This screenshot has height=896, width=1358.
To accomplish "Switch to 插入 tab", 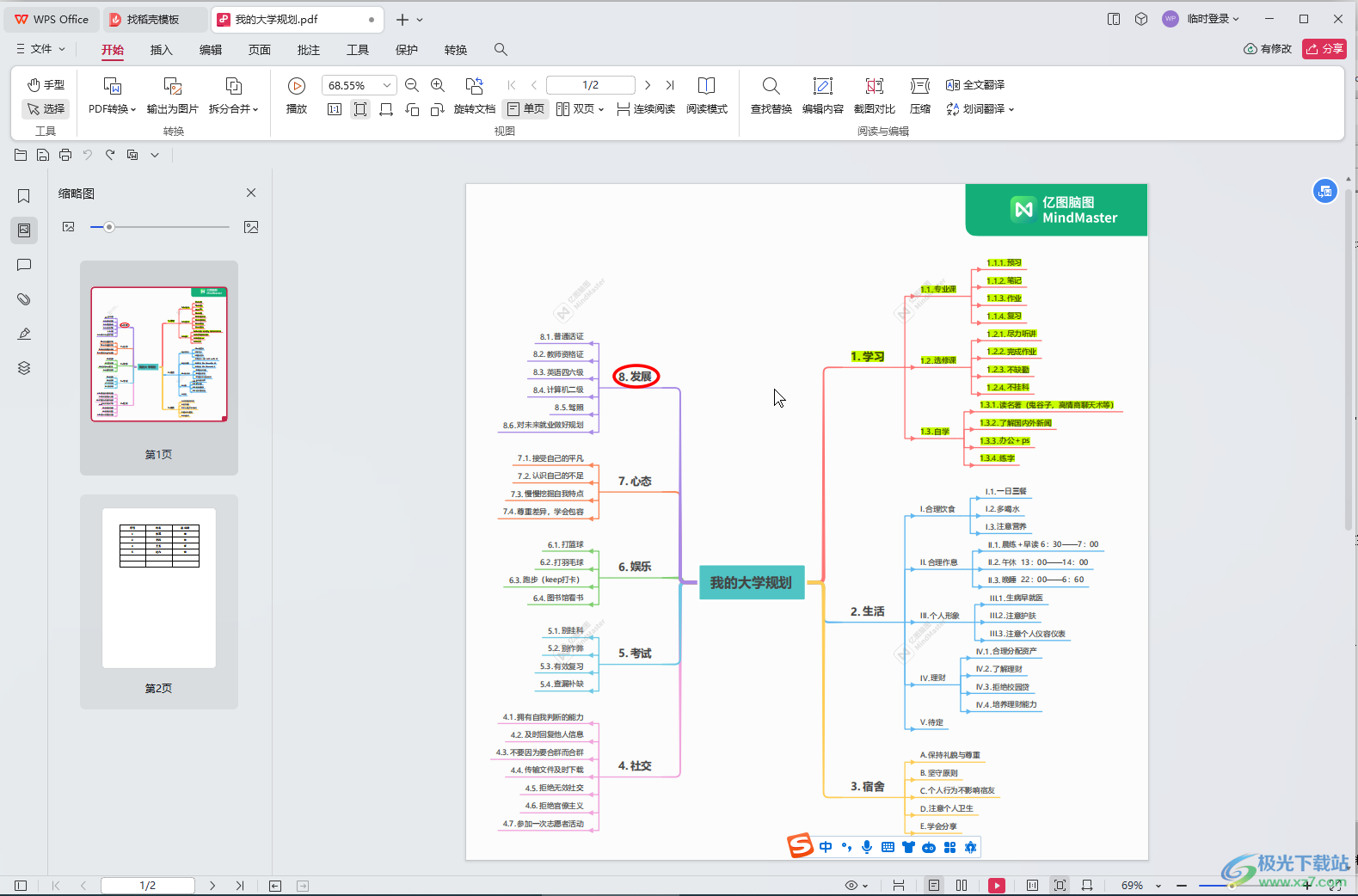I will [x=162, y=50].
